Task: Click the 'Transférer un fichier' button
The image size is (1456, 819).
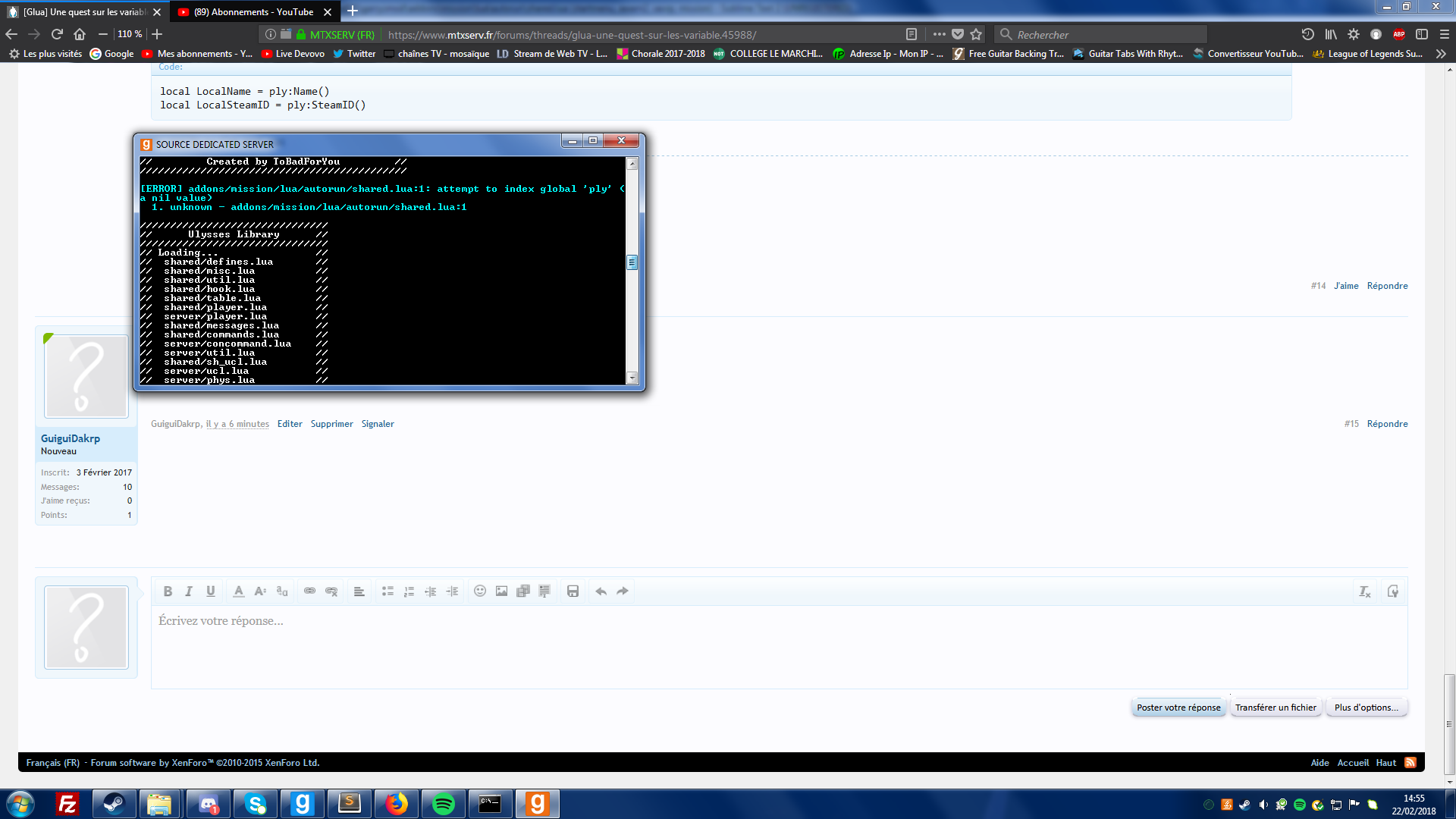Action: pos(1275,707)
